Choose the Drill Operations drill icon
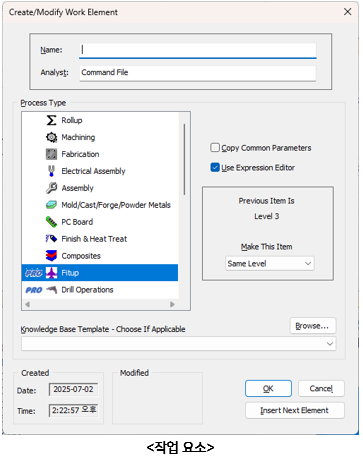Screen dimensions: 363x456 pyautogui.click(x=51, y=290)
